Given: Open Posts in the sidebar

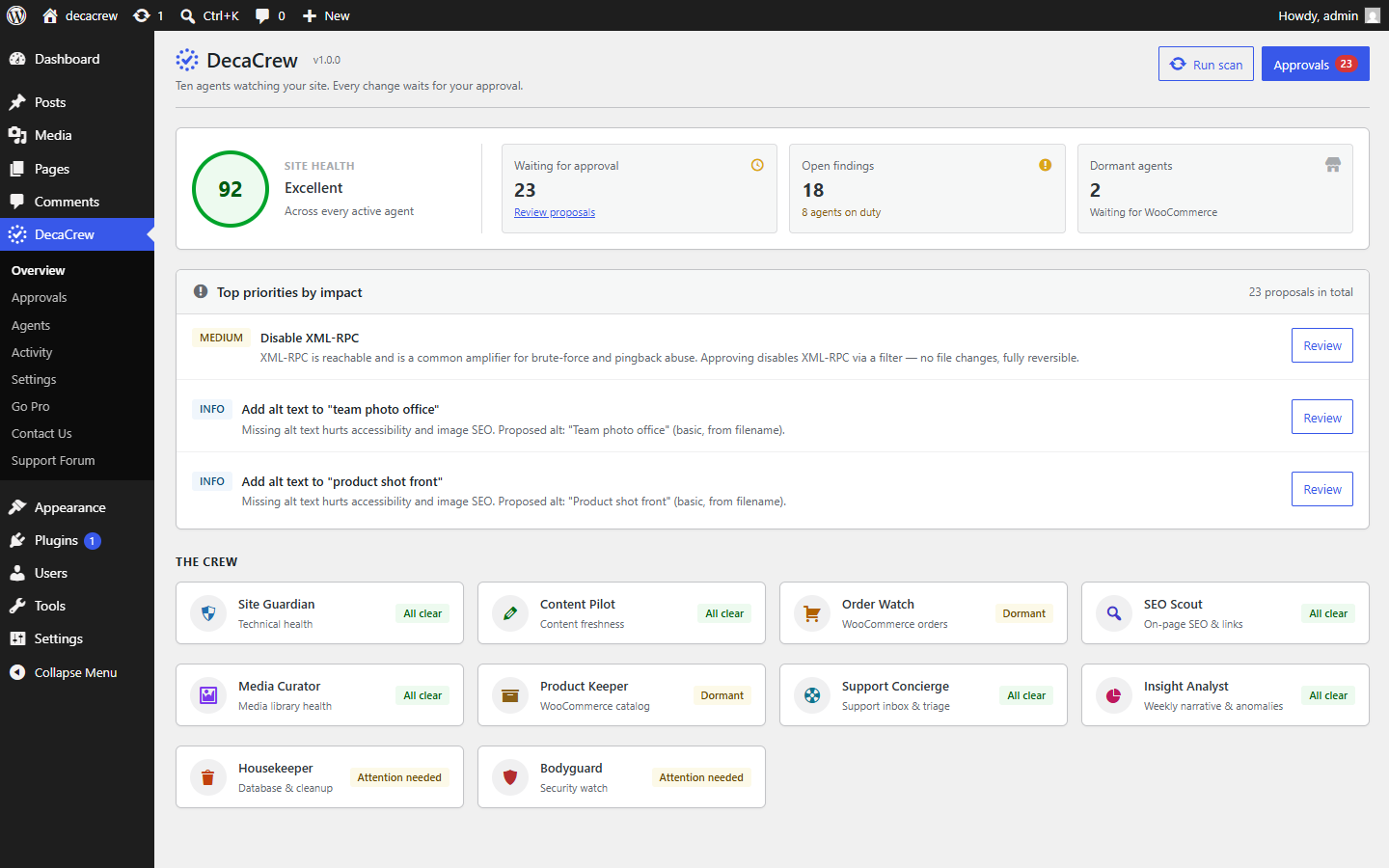Looking at the screenshot, I should 77,102.
